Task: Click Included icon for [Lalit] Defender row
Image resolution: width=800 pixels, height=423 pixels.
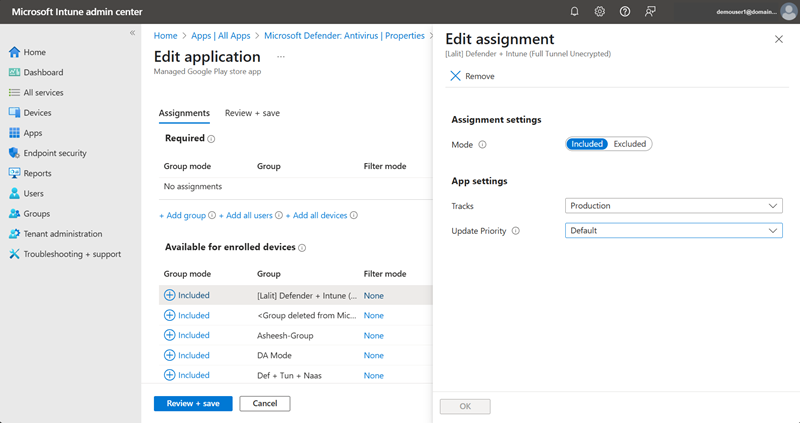Action: coord(169,295)
